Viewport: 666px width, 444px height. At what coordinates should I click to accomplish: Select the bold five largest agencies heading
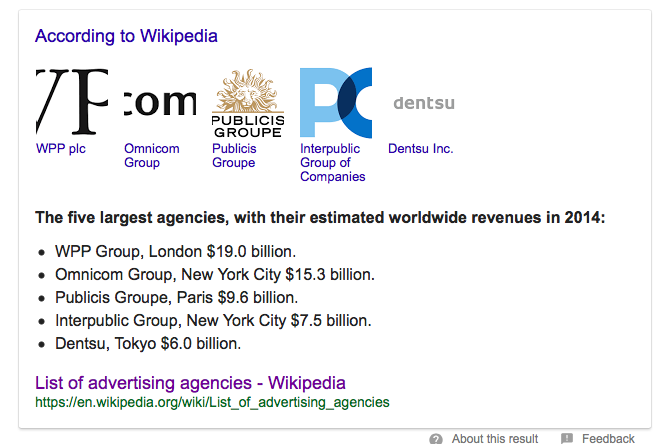(320, 218)
